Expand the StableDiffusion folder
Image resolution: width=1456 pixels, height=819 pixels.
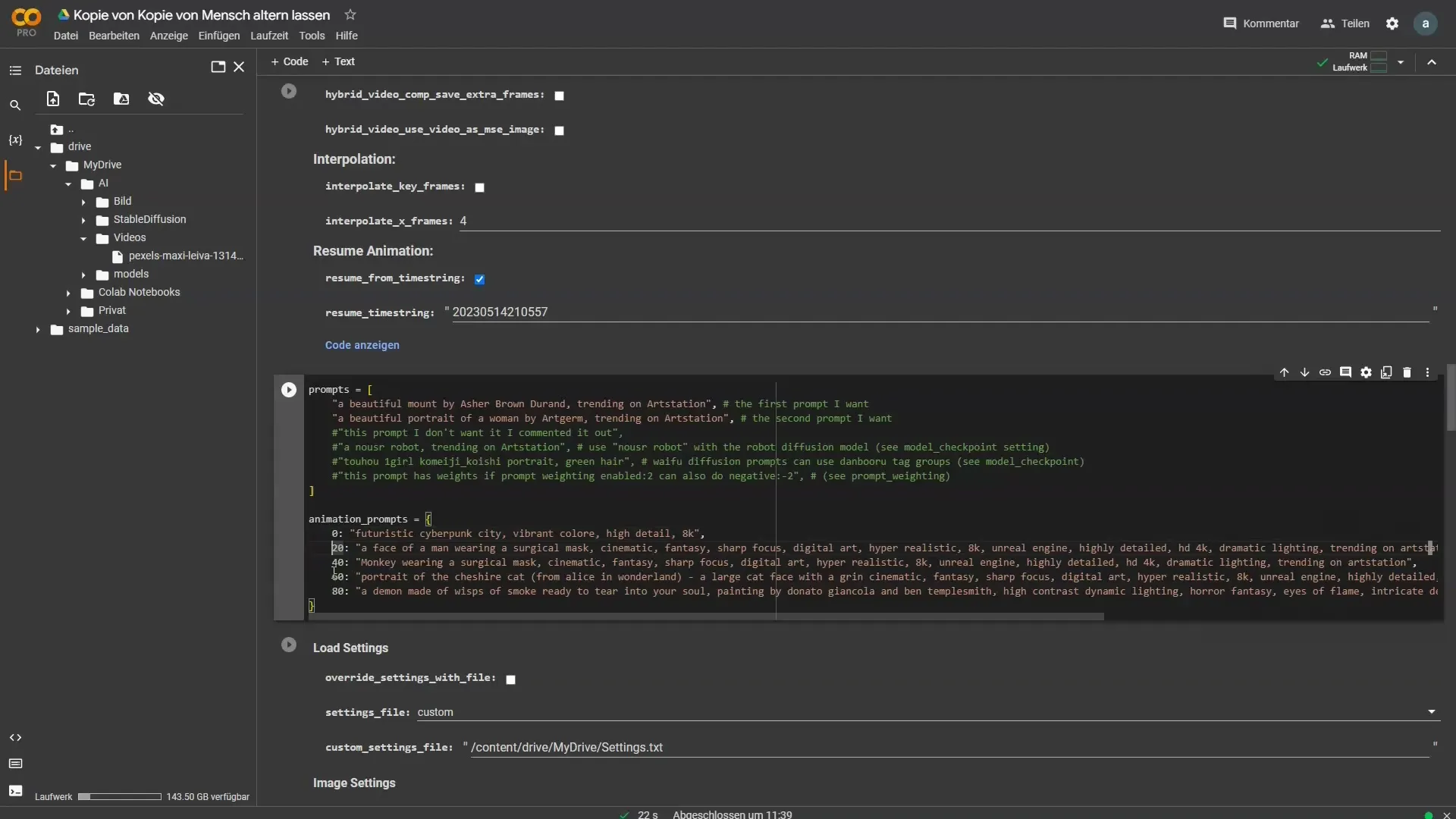pos(83,220)
